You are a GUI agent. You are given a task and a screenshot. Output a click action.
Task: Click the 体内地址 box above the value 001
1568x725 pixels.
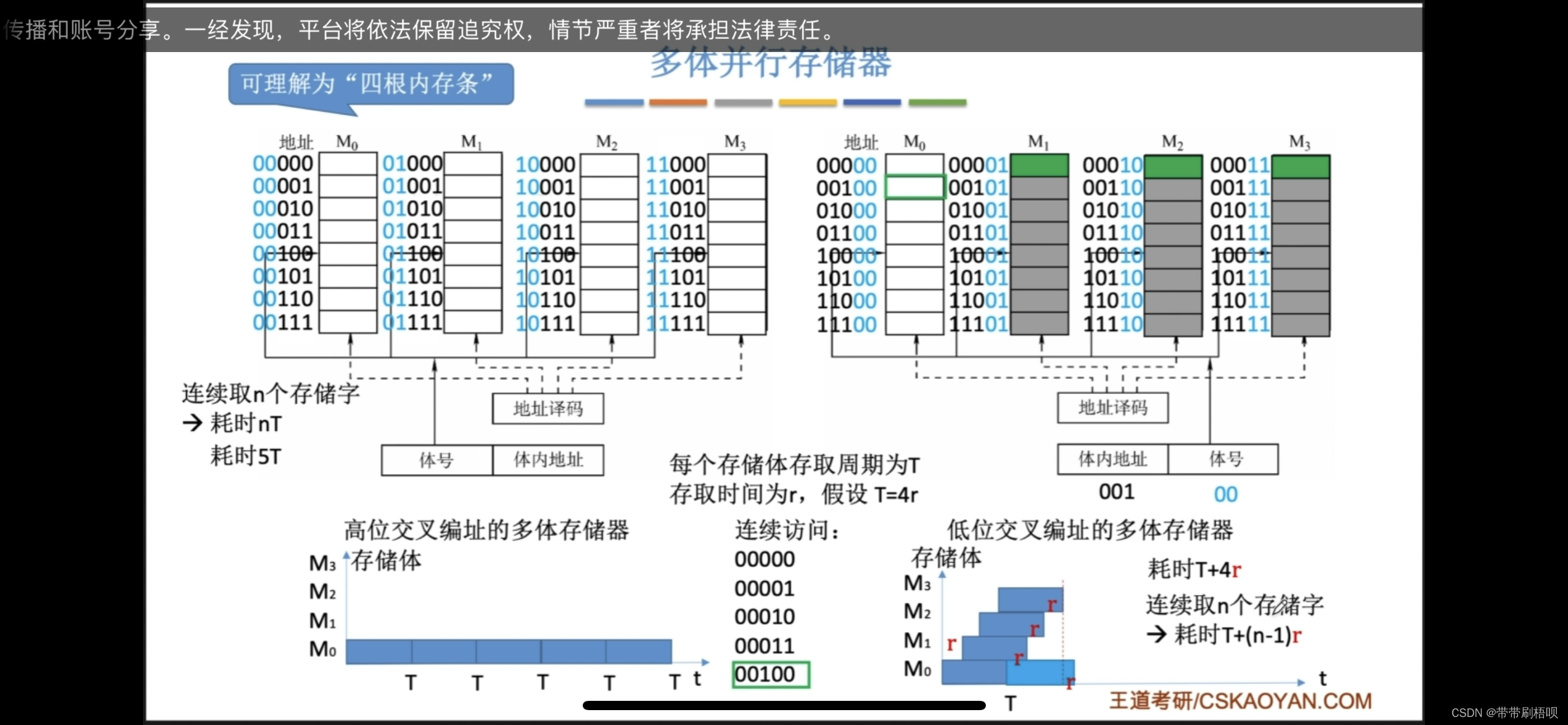click(1112, 459)
